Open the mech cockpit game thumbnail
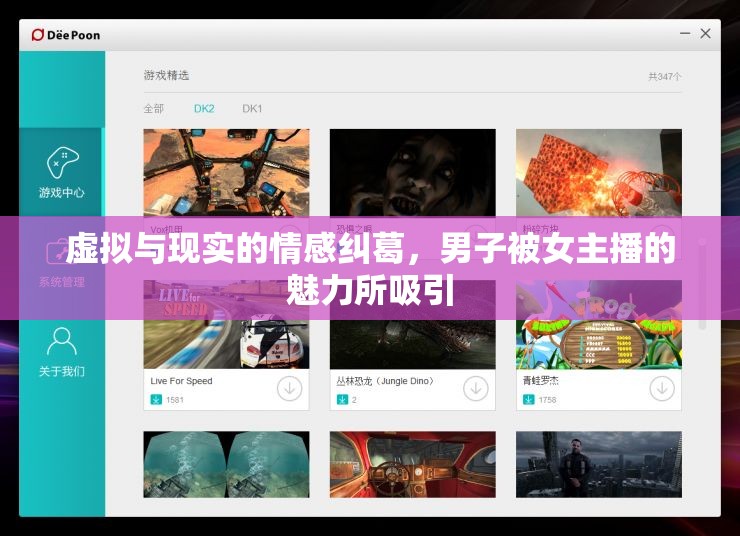 (227, 173)
